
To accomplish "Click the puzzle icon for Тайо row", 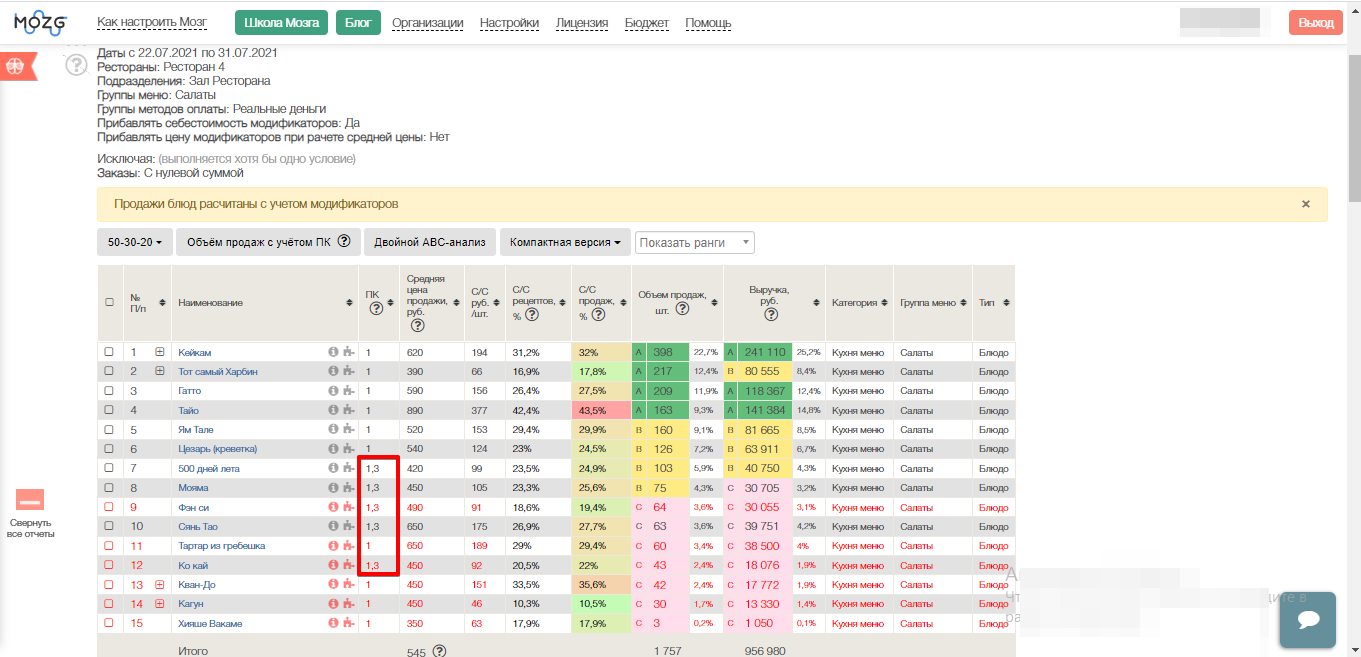I will 347,410.
